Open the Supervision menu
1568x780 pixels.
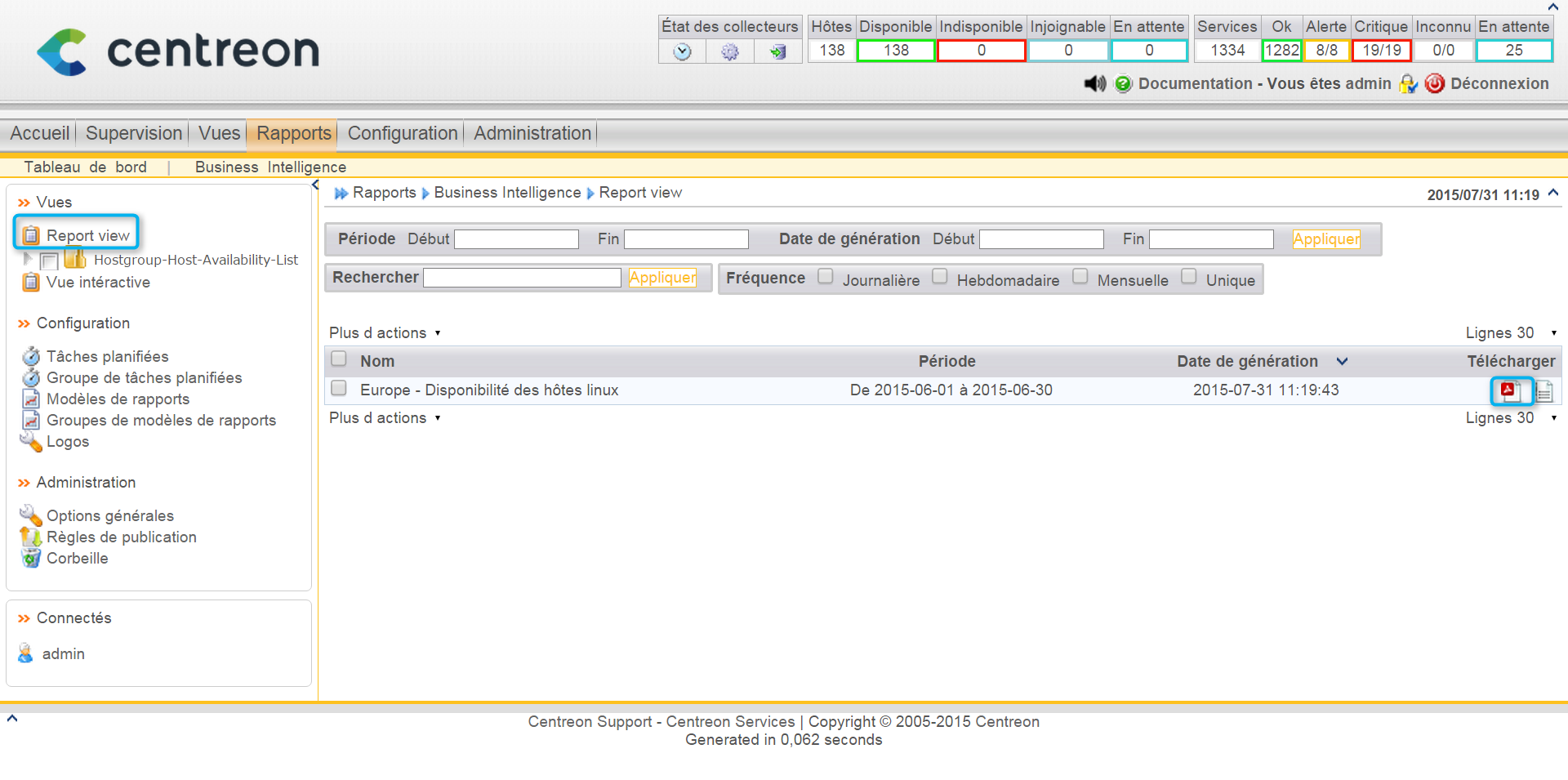134,133
